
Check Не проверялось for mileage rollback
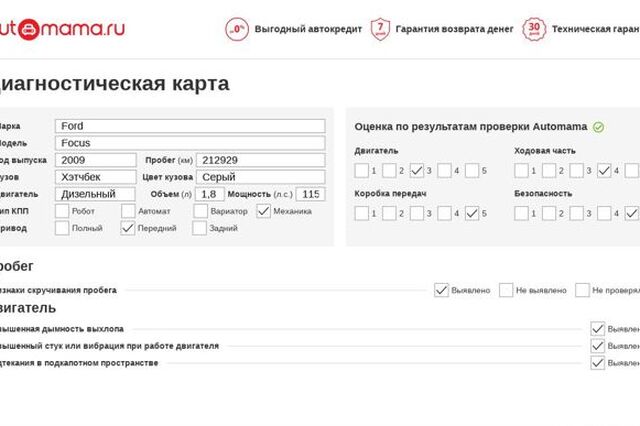pyautogui.click(x=582, y=290)
